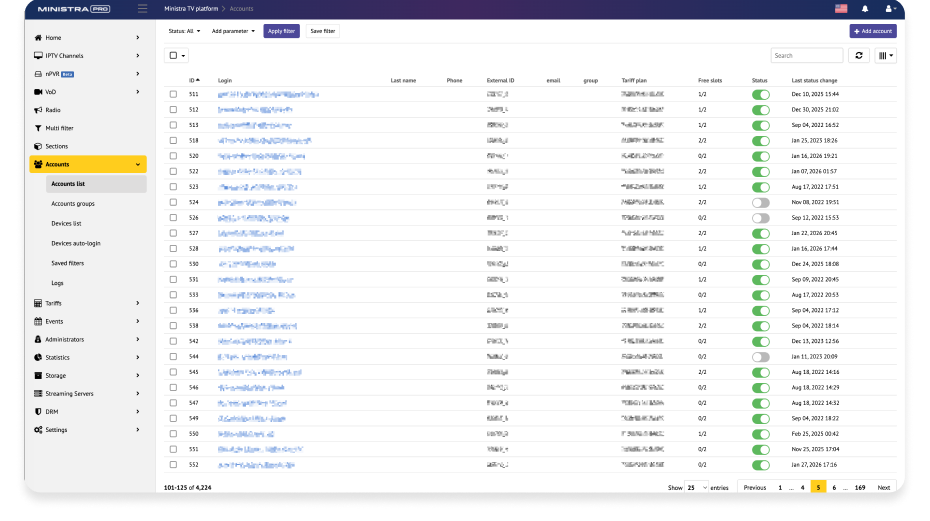The image size is (930, 521).
Task: Click the Multi filter funnel icon
Action: tap(38, 128)
